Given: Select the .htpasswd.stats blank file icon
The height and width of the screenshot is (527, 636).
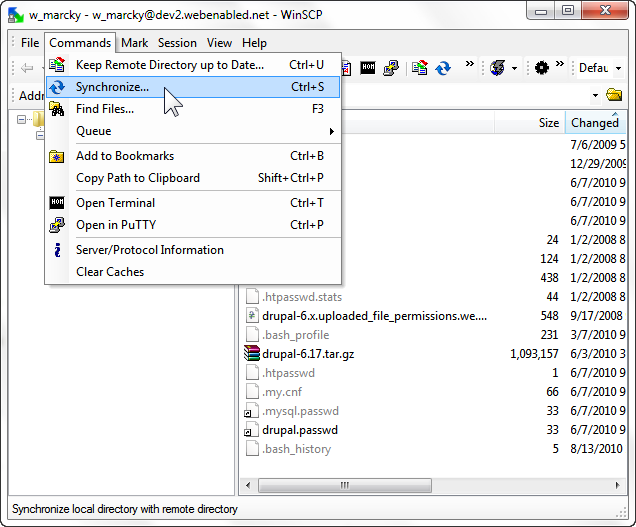Looking at the screenshot, I should point(252,297).
